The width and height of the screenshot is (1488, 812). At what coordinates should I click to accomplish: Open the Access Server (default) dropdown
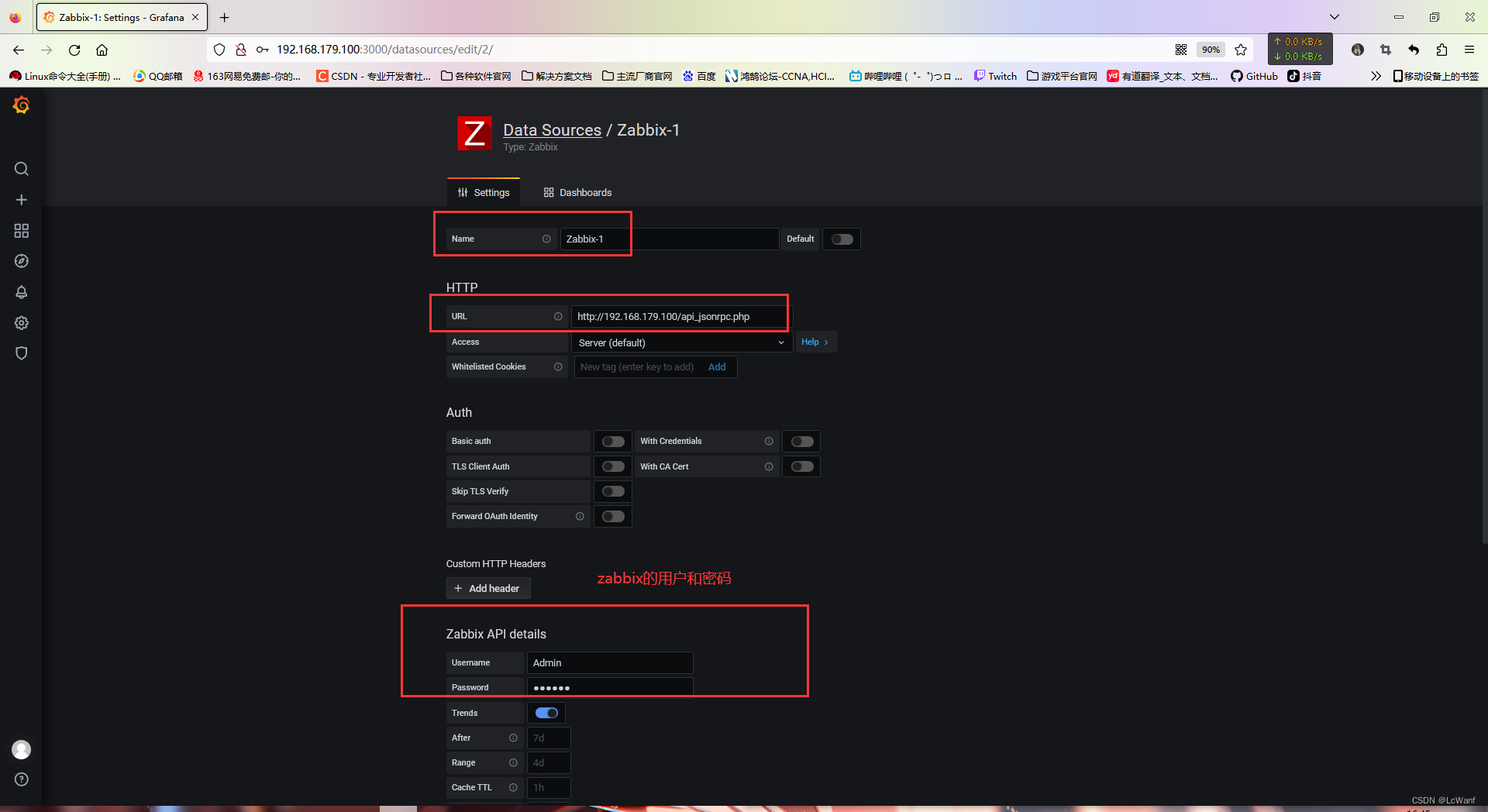(x=681, y=342)
